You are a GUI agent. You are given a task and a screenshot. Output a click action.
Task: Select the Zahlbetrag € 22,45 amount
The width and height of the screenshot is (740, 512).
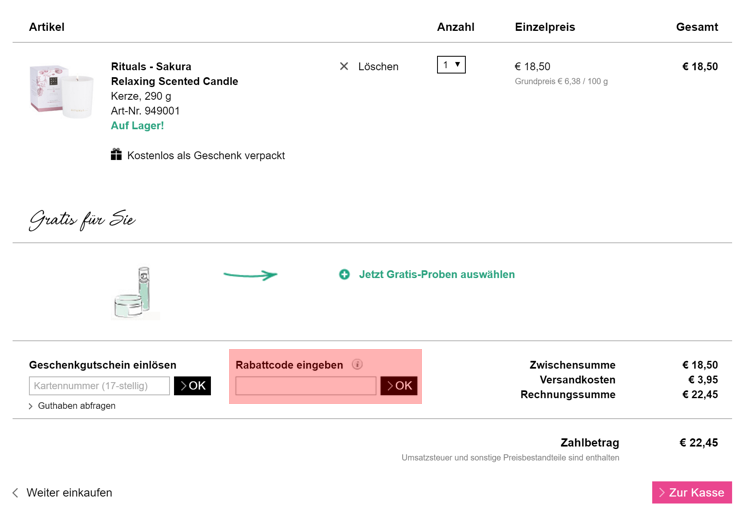[698, 443]
